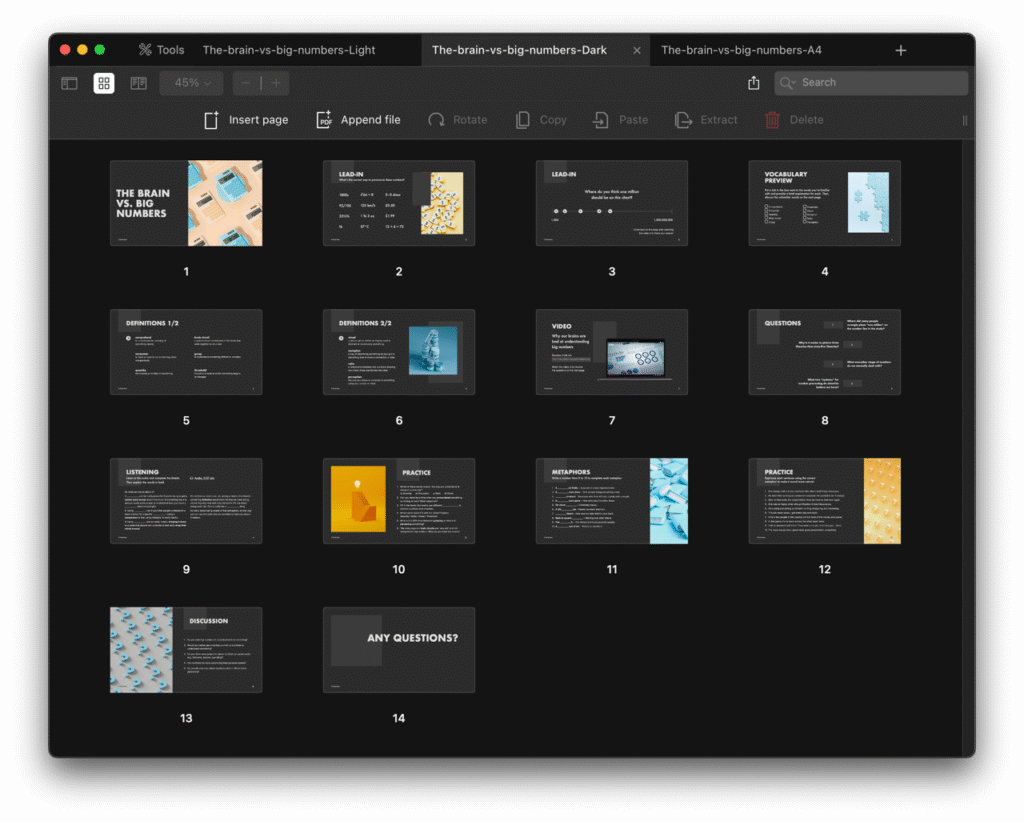Click Append file button

[x=358, y=120]
